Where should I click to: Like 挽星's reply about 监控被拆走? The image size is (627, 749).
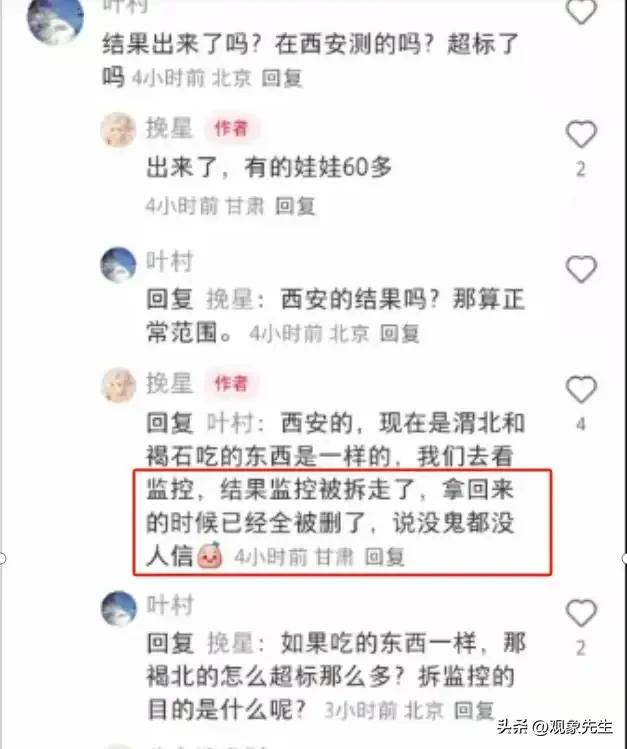(581, 389)
